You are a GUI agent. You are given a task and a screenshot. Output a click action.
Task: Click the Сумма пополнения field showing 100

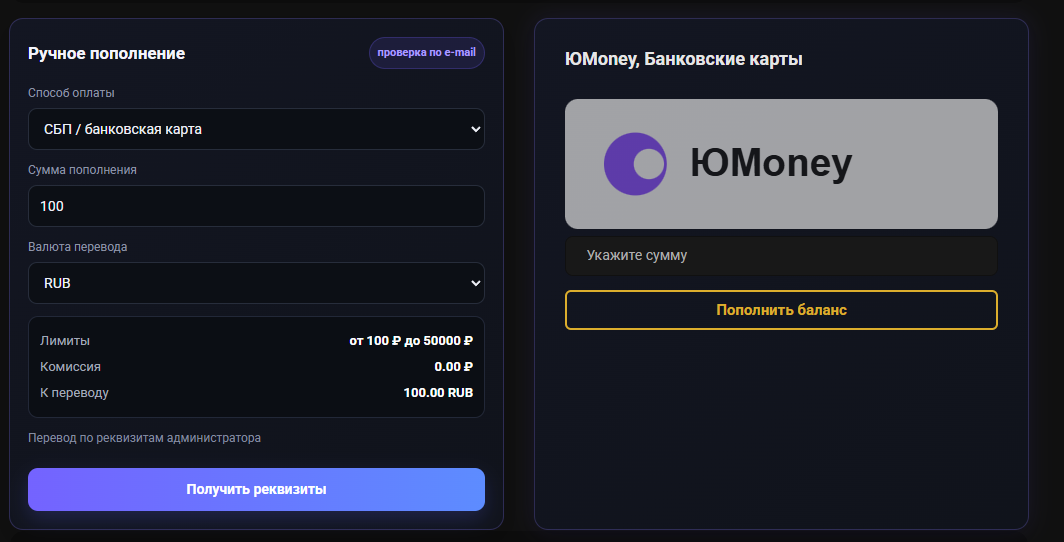pyautogui.click(x=256, y=206)
